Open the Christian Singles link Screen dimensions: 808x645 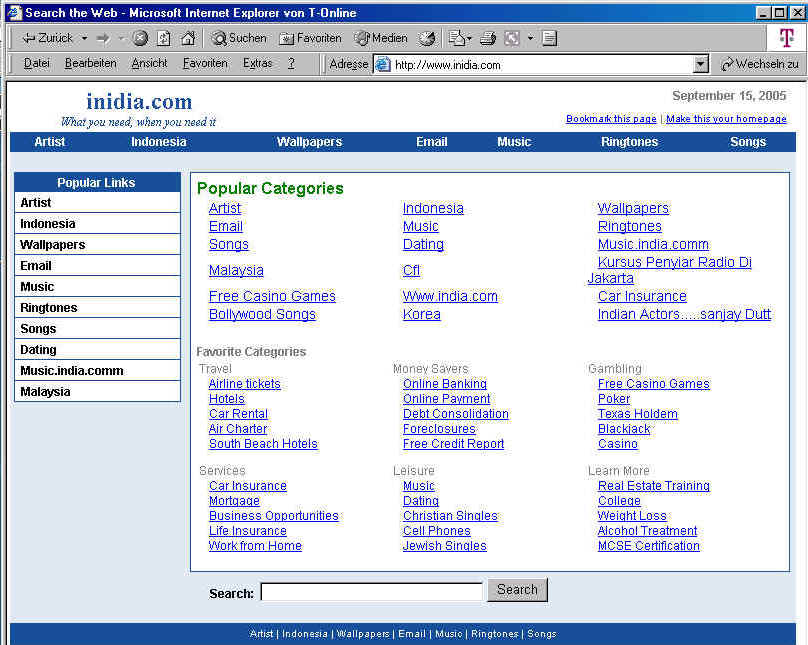point(450,516)
